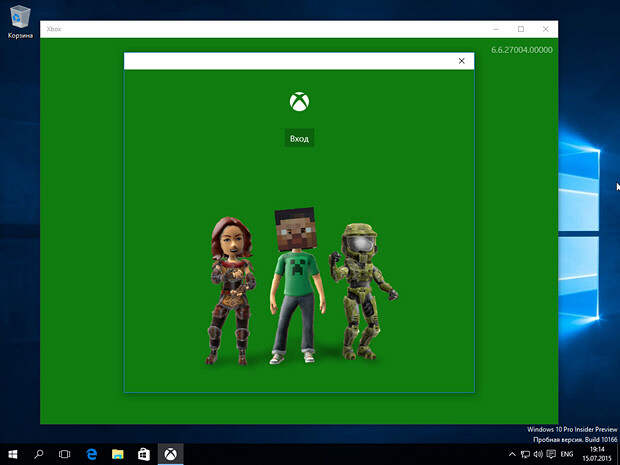Minimize the Xbox window
Viewport: 620px width, 465px height.
[496, 29]
